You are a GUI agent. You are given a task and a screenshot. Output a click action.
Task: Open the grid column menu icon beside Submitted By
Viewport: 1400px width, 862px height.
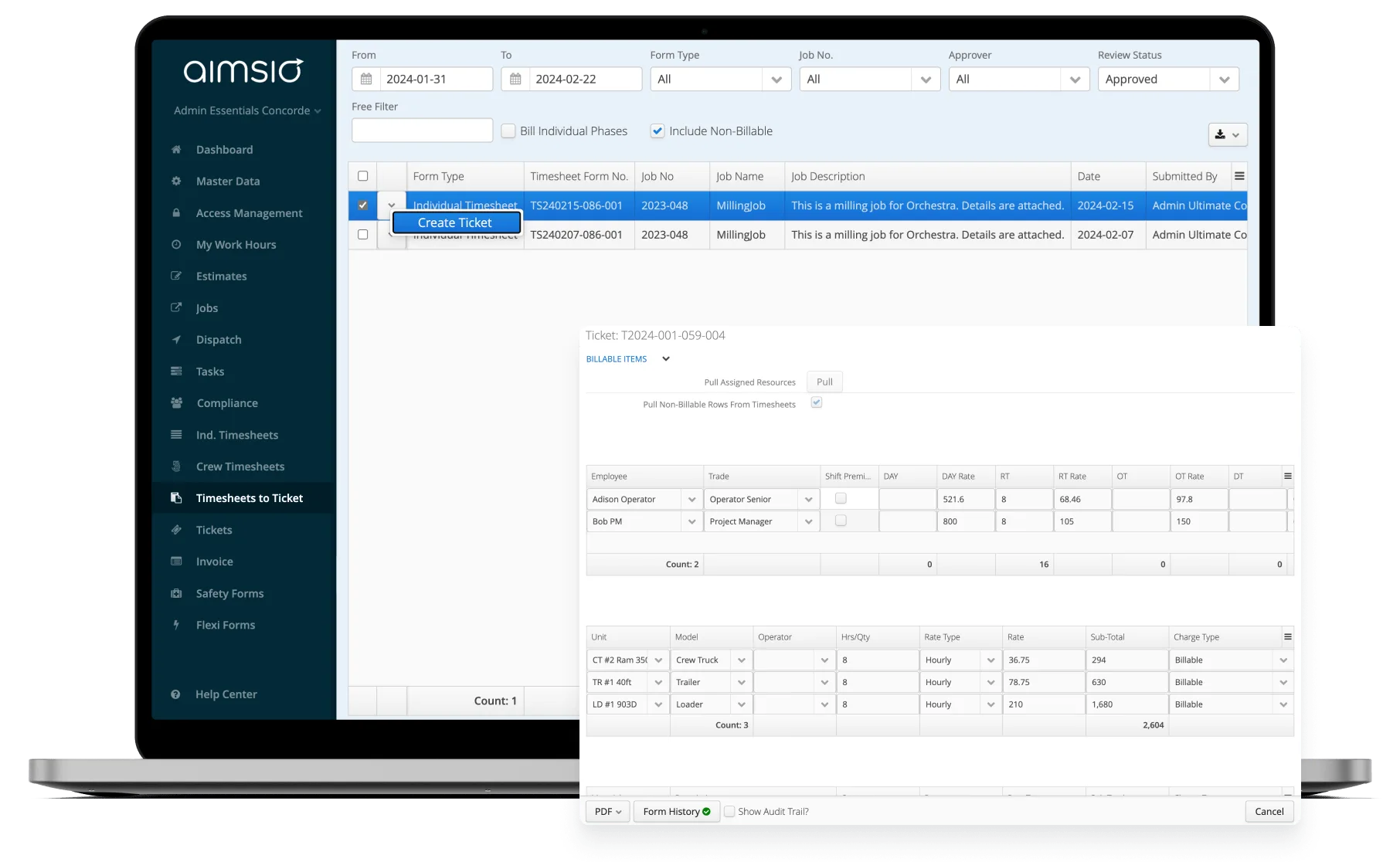(1239, 176)
